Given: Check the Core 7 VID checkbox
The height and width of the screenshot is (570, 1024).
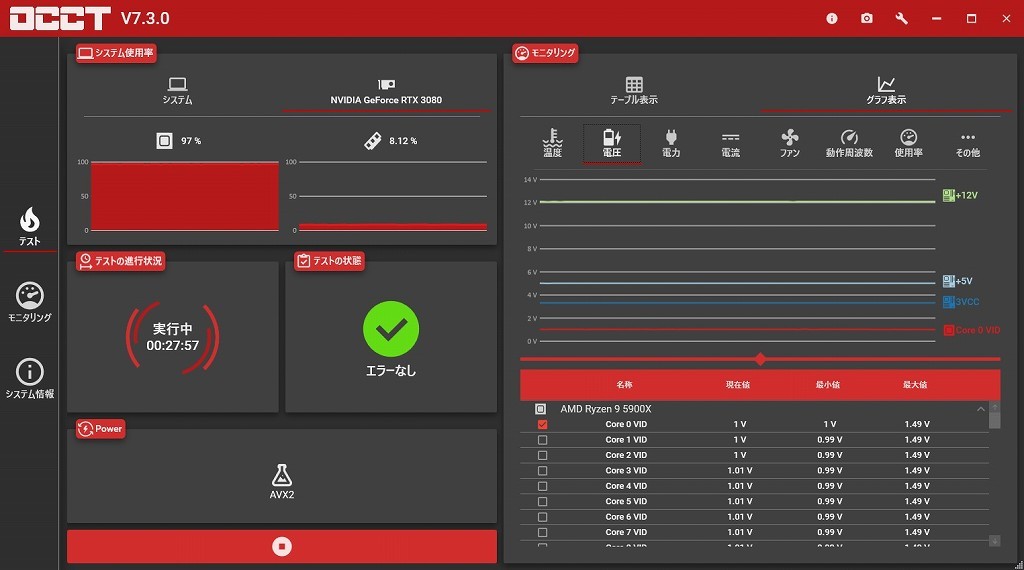Looking at the screenshot, I should [x=542, y=533].
